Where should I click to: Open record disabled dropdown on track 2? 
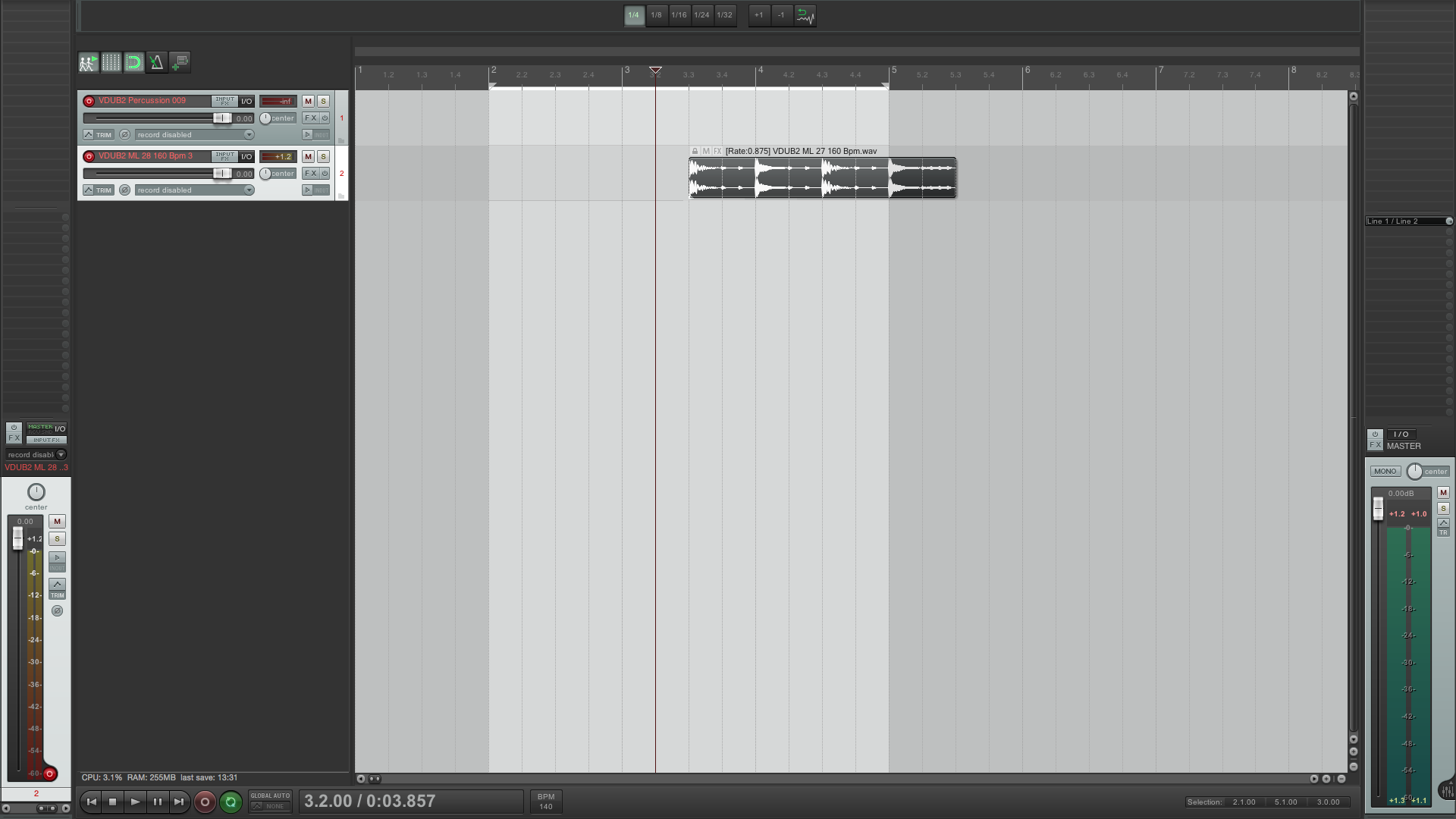[195, 190]
